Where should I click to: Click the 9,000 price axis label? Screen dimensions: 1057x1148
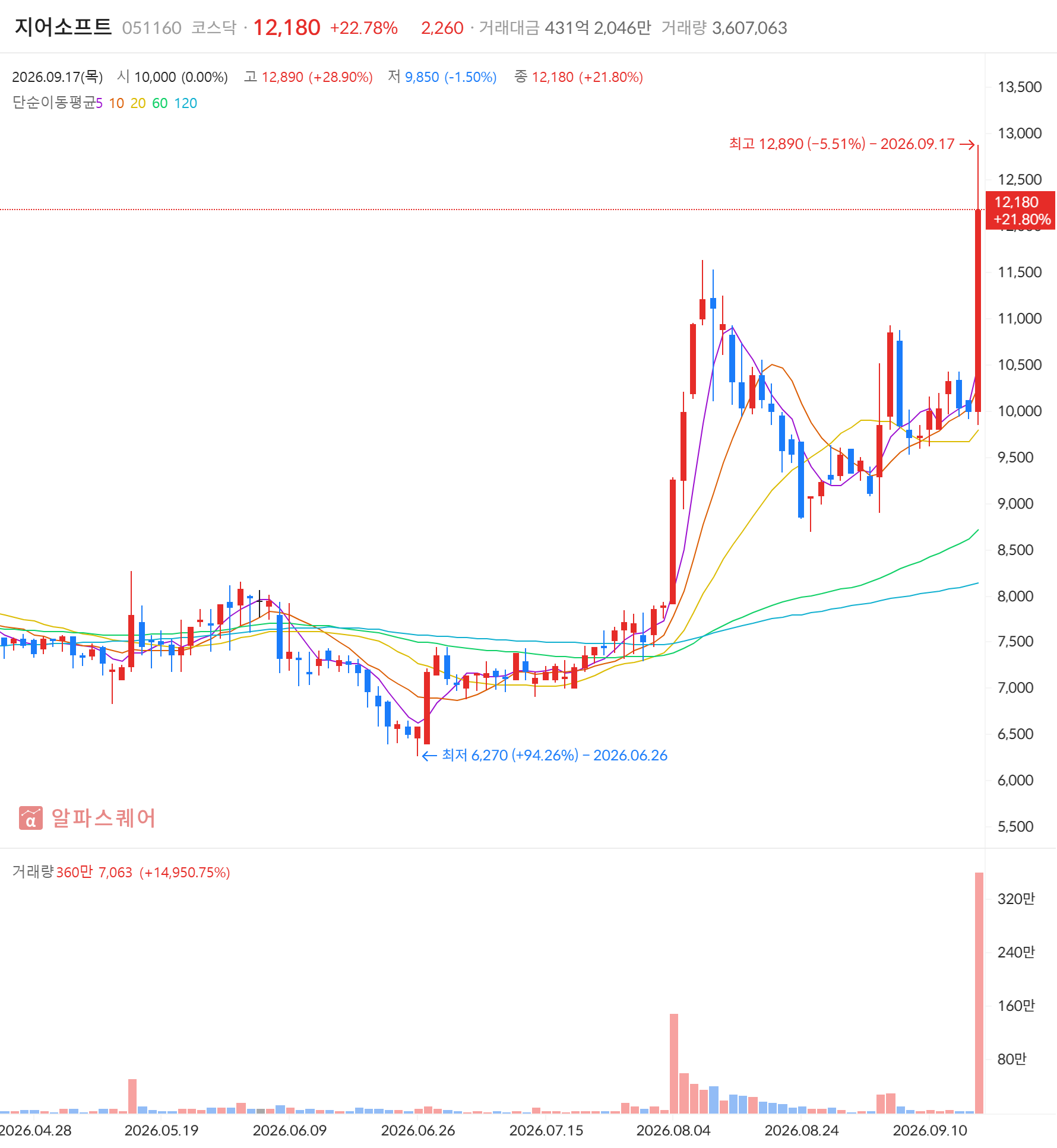click(x=1015, y=504)
